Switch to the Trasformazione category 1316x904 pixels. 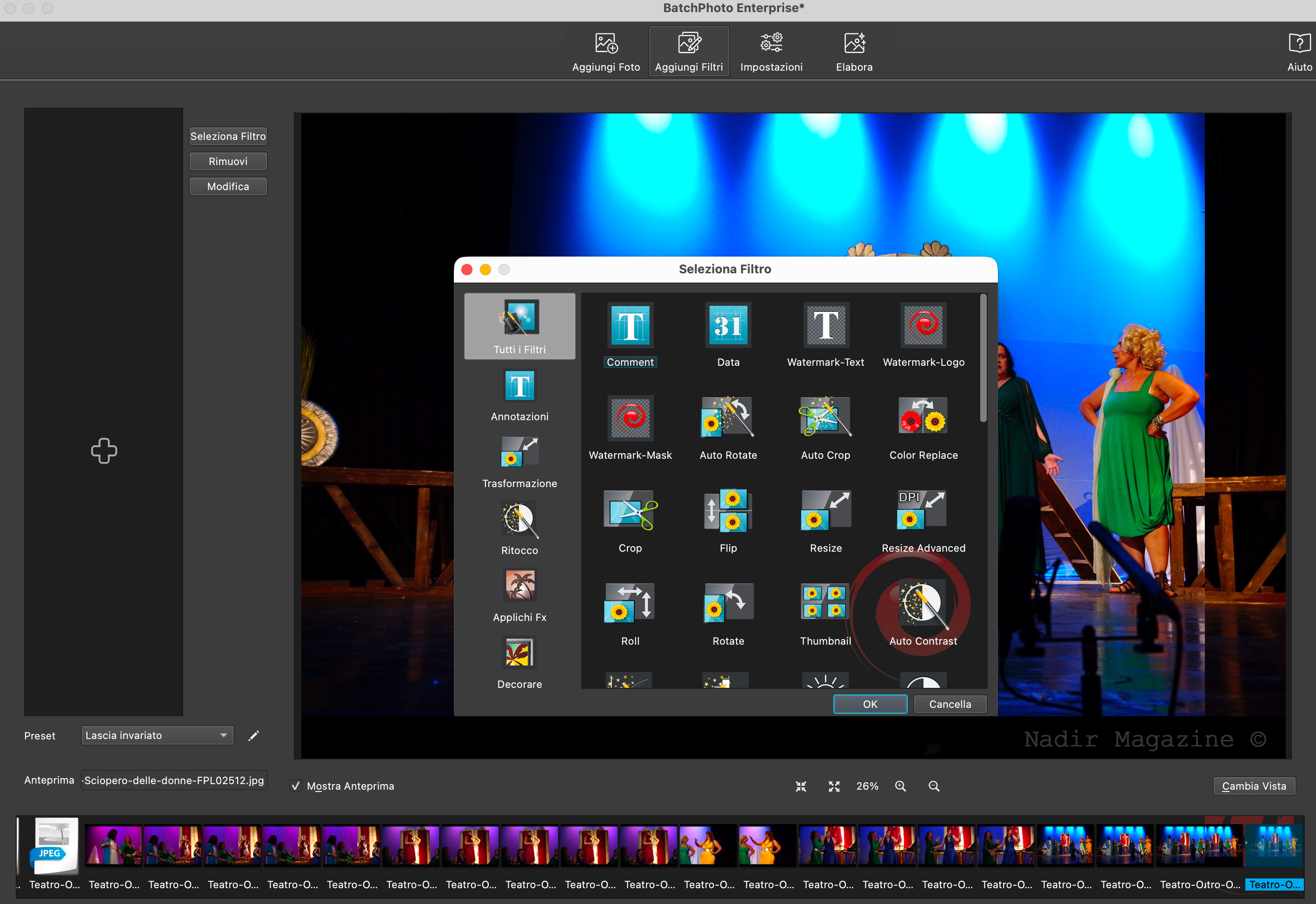coord(519,461)
